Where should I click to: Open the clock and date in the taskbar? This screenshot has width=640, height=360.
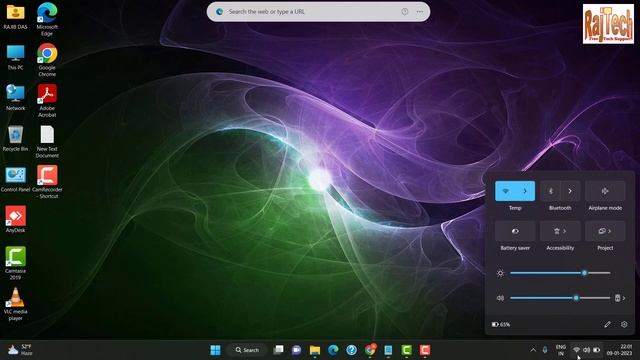(619, 350)
